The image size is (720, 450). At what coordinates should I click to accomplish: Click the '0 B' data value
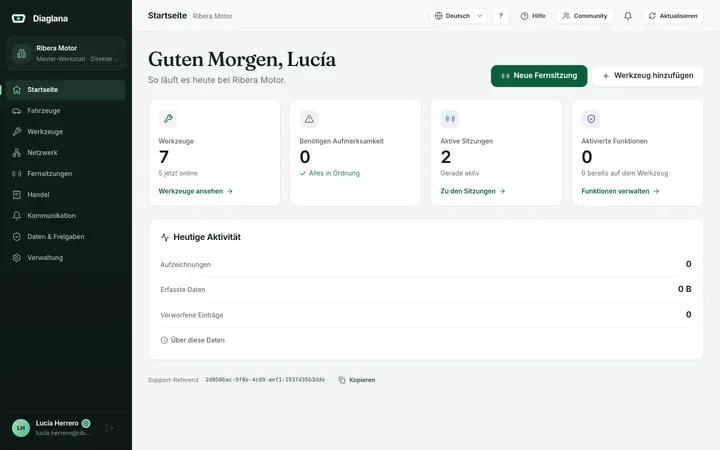pyautogui.click(x=685, y=289)
